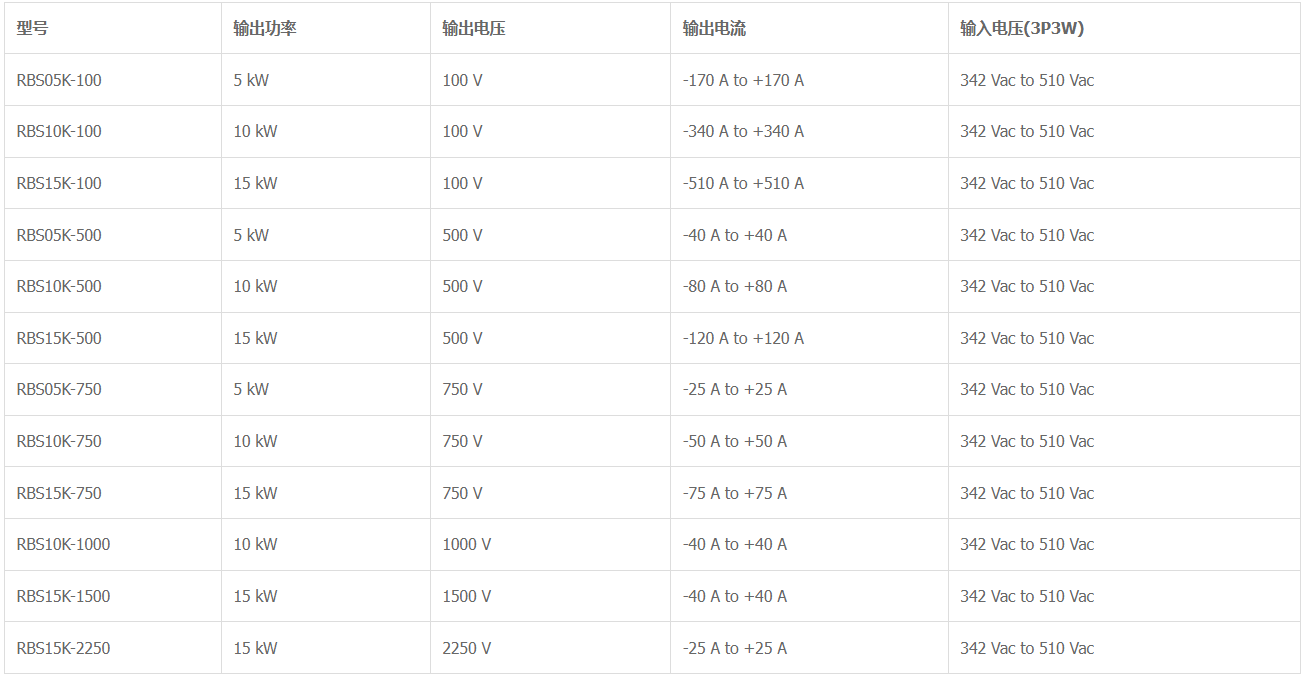1306x680 pixels.
Task: Select model cell RBS15K-500
Action: click(59, 338)
